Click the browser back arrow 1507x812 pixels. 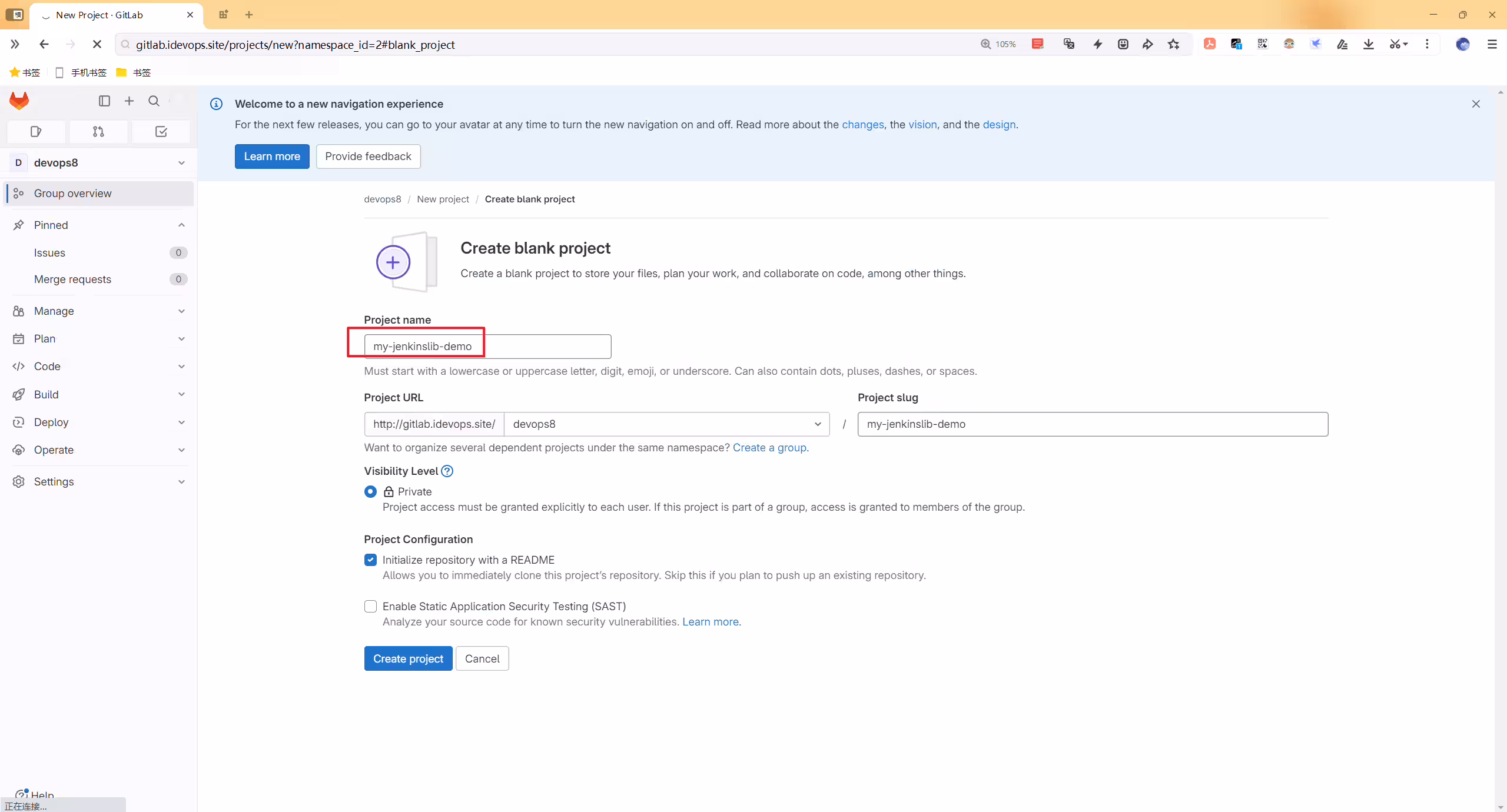[44, 44]
